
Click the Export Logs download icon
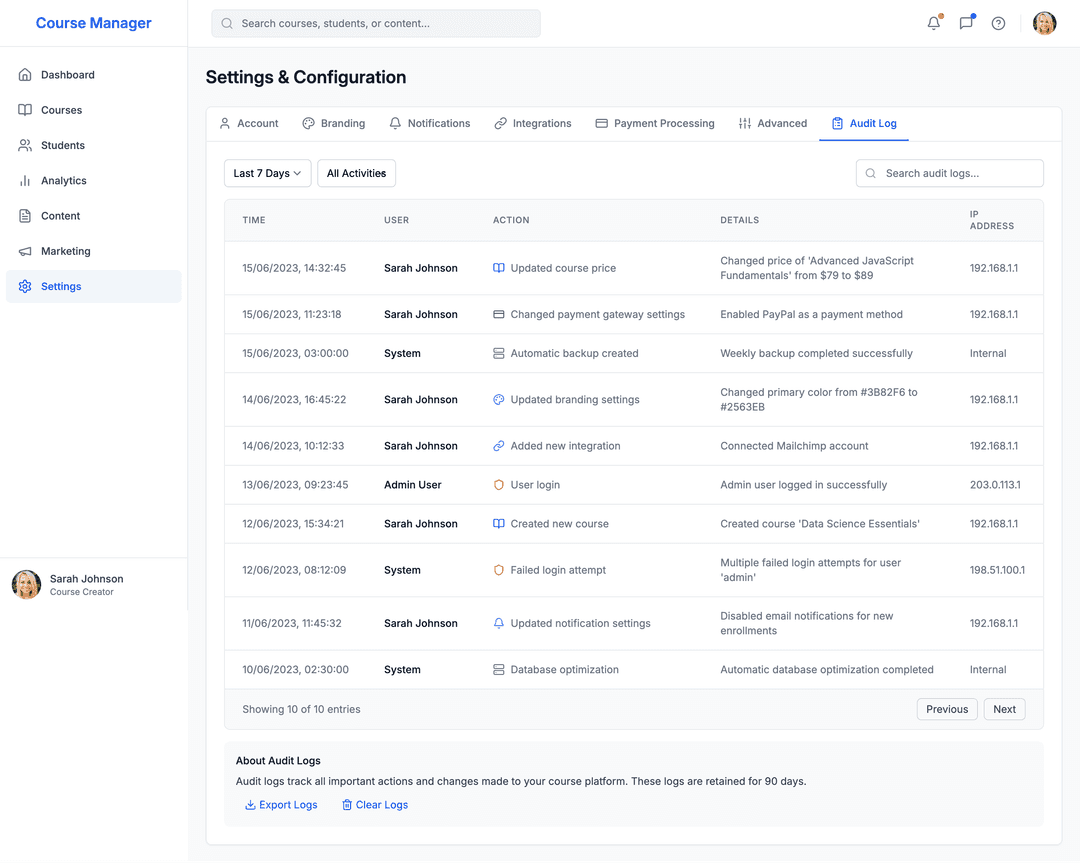250,805
